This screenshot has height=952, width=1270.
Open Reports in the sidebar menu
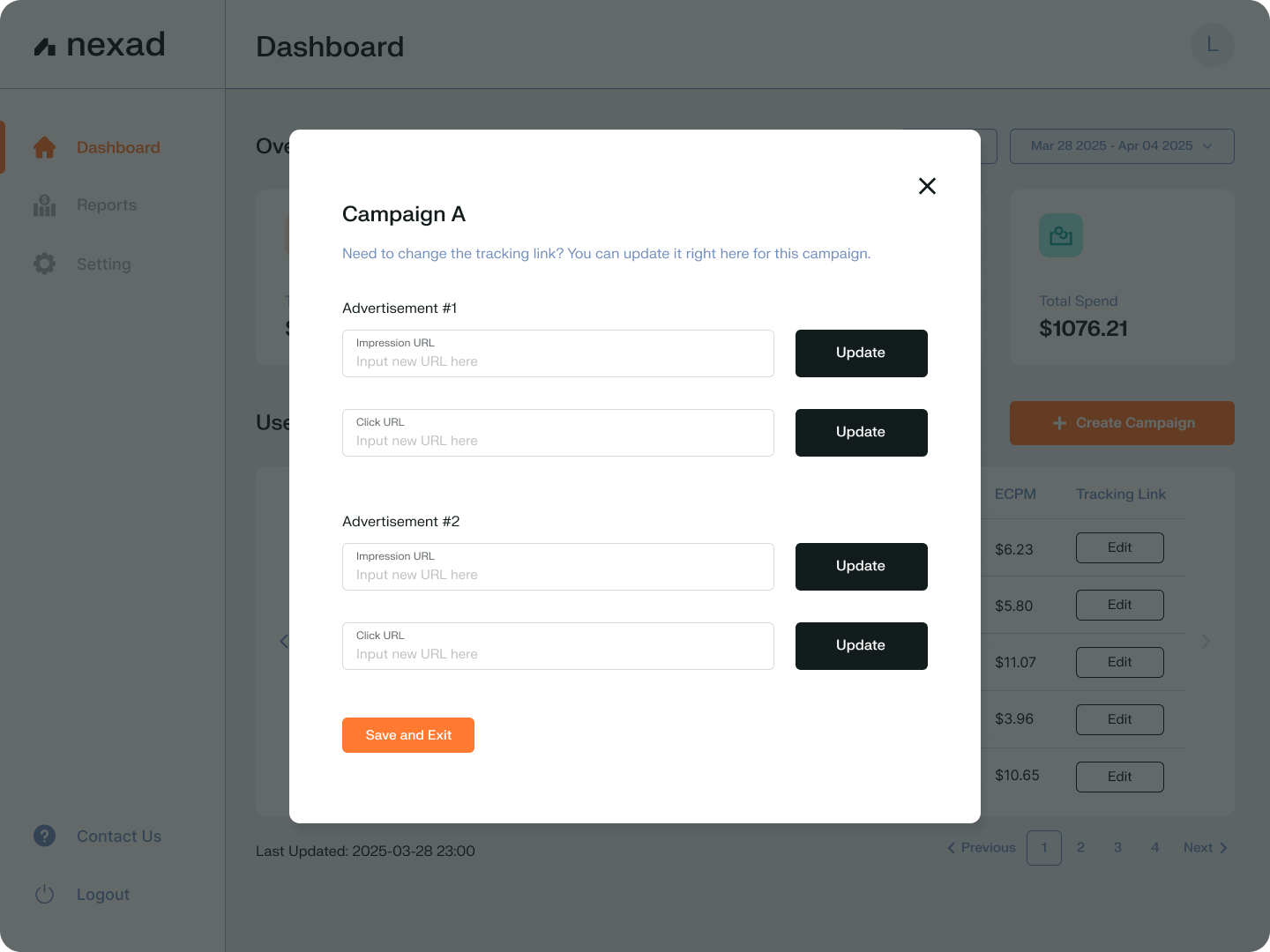point(107,205)
